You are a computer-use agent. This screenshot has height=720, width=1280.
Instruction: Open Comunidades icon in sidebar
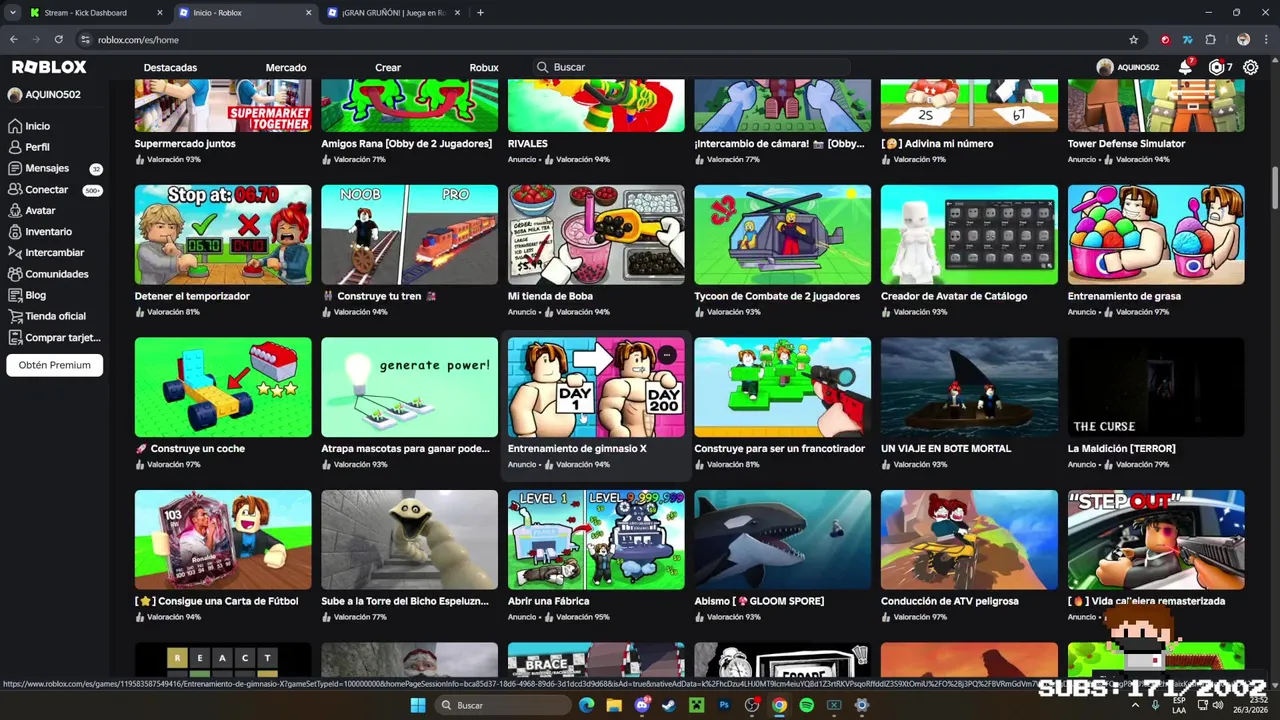[15, 274]
